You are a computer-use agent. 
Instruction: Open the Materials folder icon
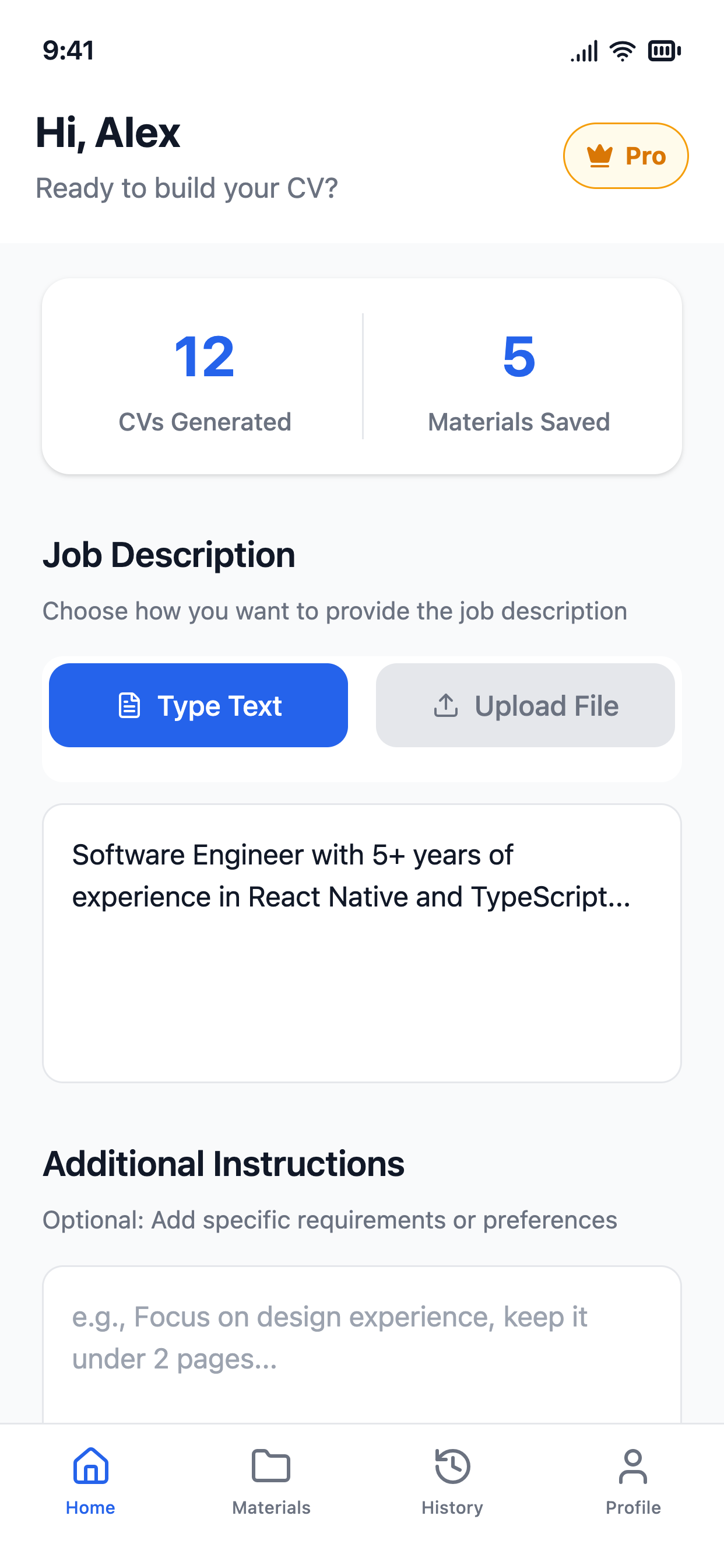click(271, 1466)
